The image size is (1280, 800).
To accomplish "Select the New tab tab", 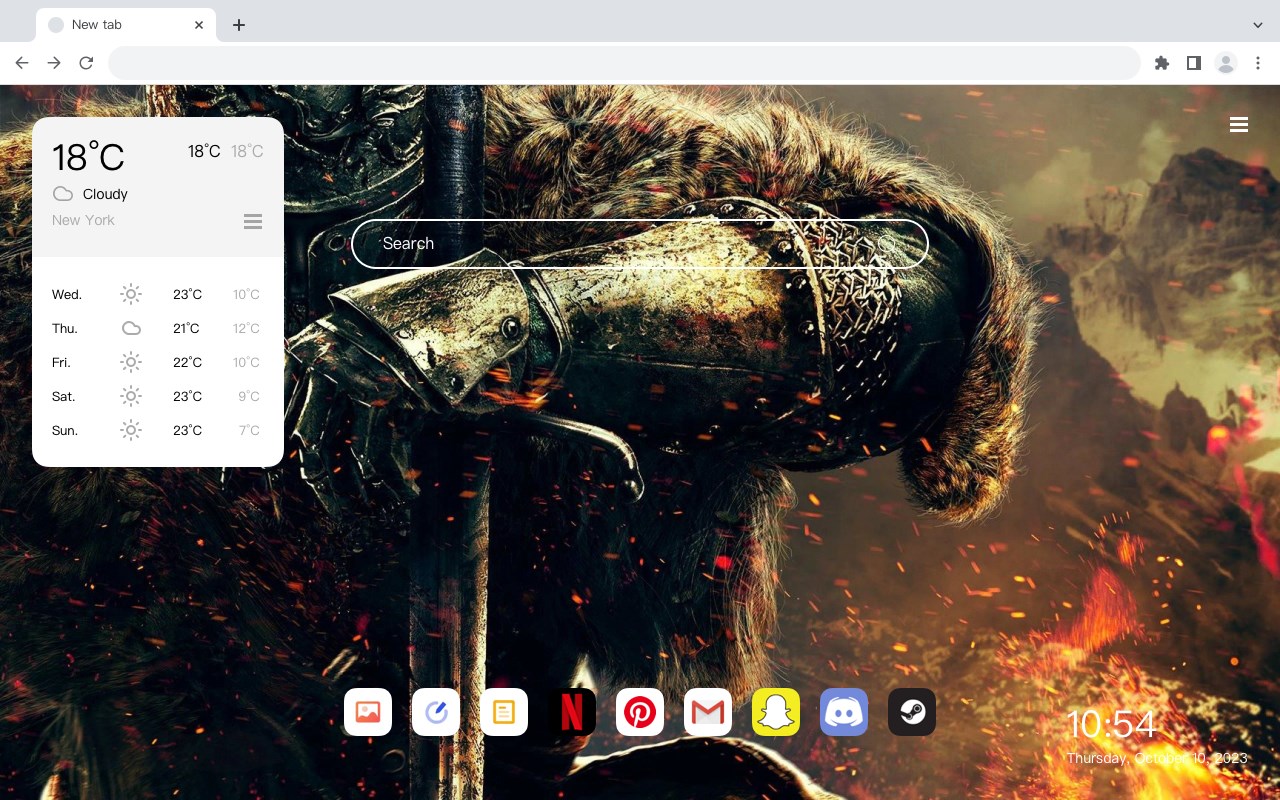I will pos(126,25).
